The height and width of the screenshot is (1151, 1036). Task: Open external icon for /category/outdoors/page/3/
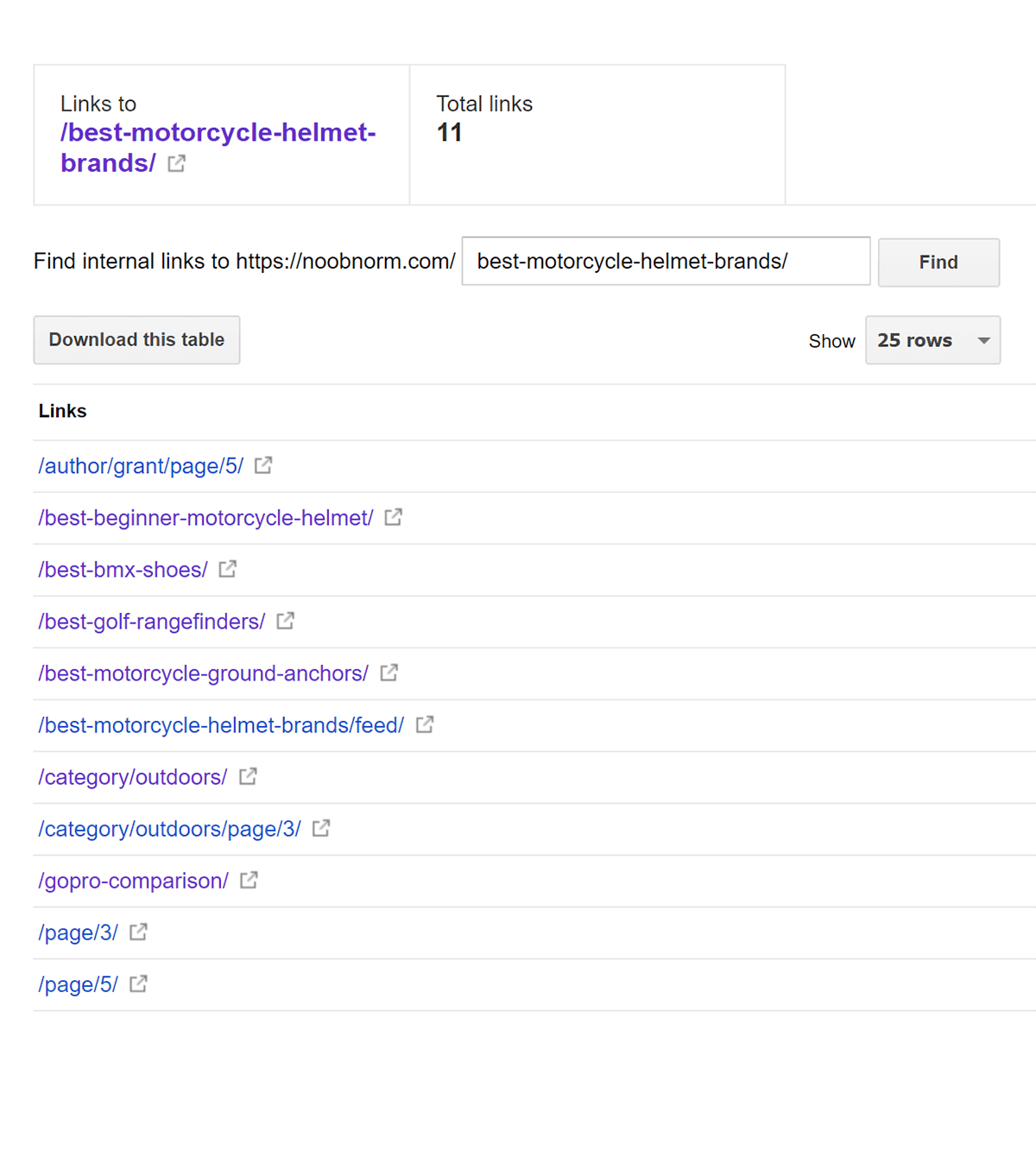point(321,828)
